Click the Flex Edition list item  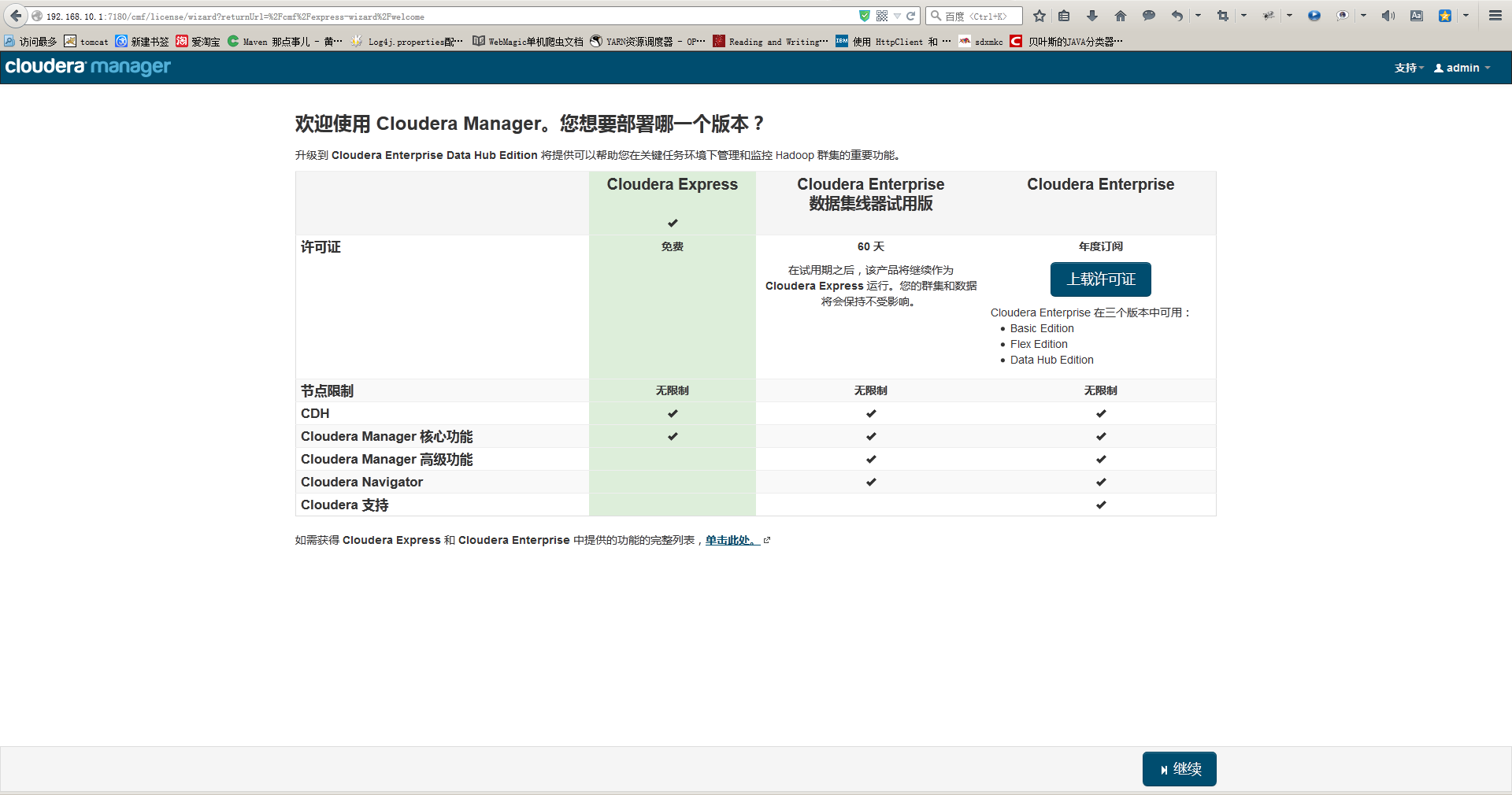tap(1039, 344)
